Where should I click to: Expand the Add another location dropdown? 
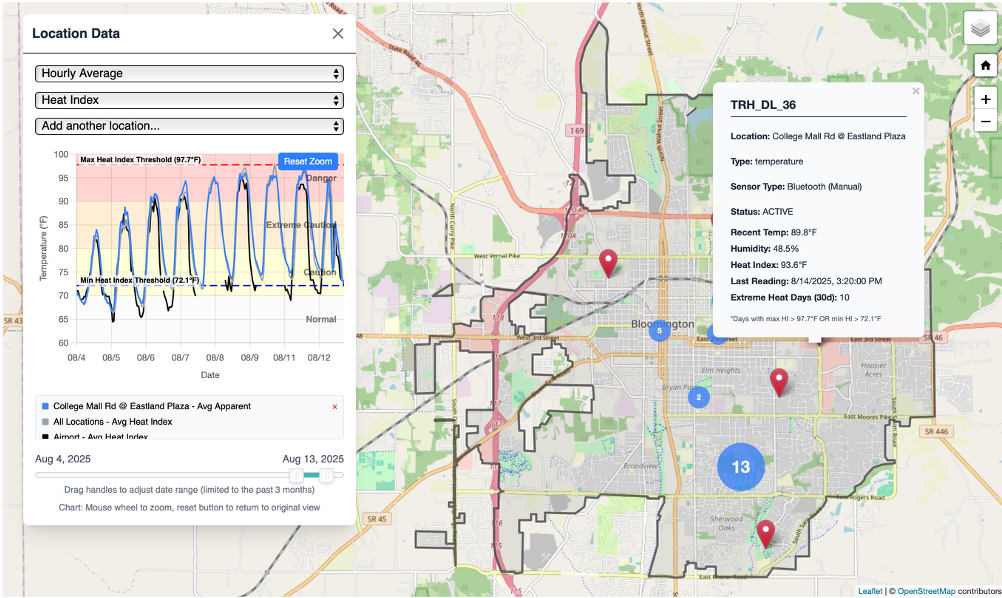[x=189, y=125]
